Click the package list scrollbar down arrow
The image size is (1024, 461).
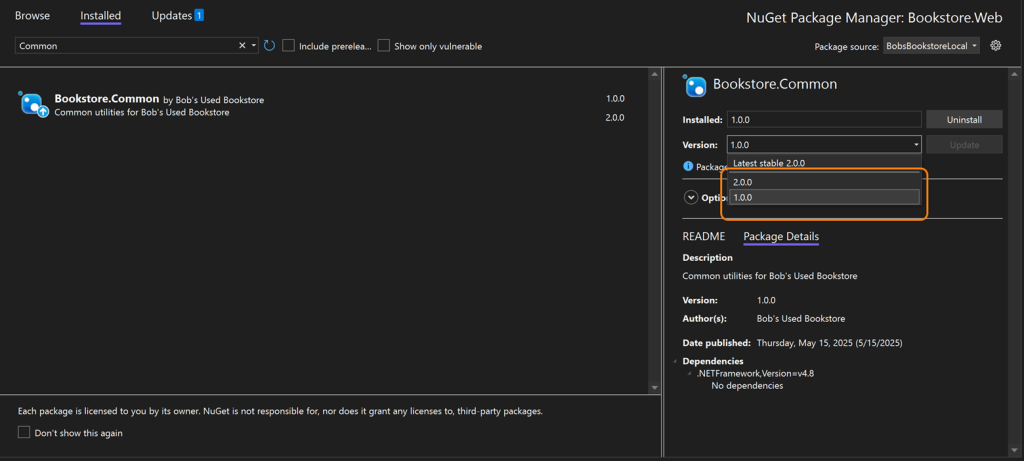[x=656, y=387]
